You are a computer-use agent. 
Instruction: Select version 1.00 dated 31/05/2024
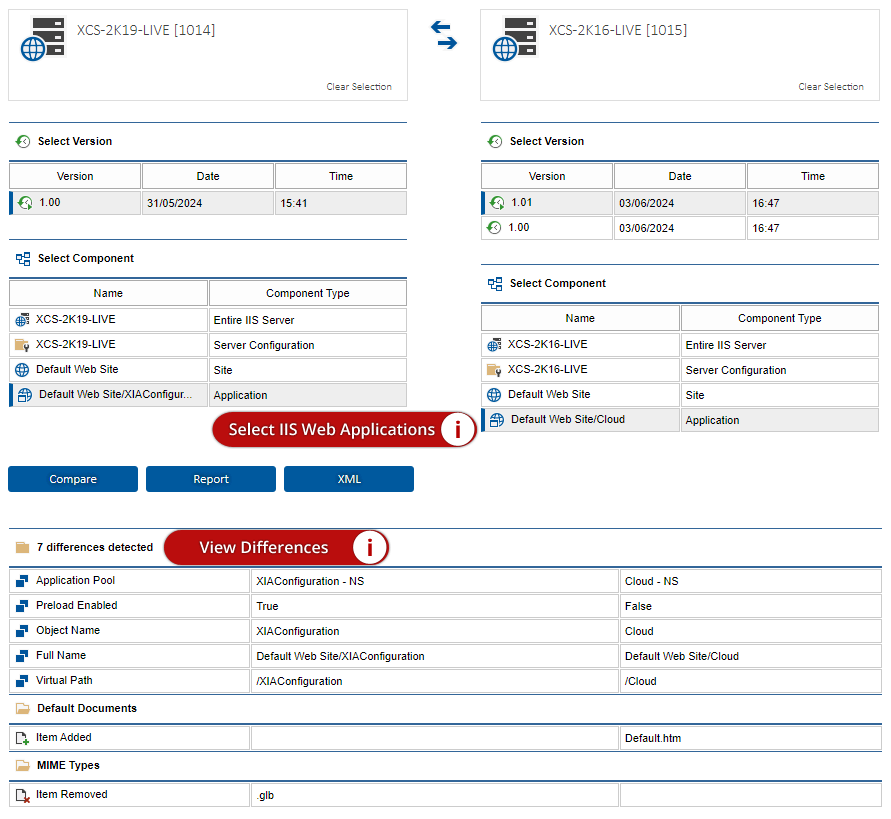click(x=75, y=203)
